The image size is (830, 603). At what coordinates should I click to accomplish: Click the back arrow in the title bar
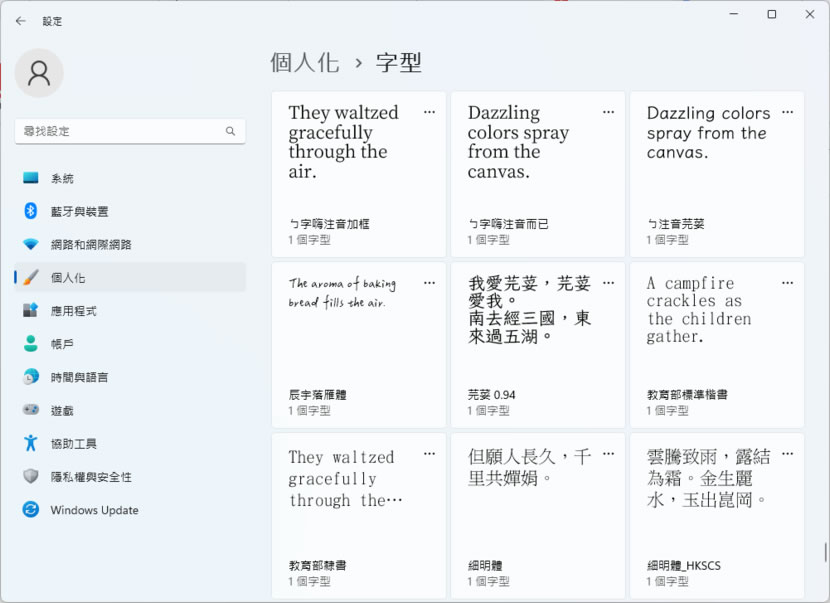21,20
